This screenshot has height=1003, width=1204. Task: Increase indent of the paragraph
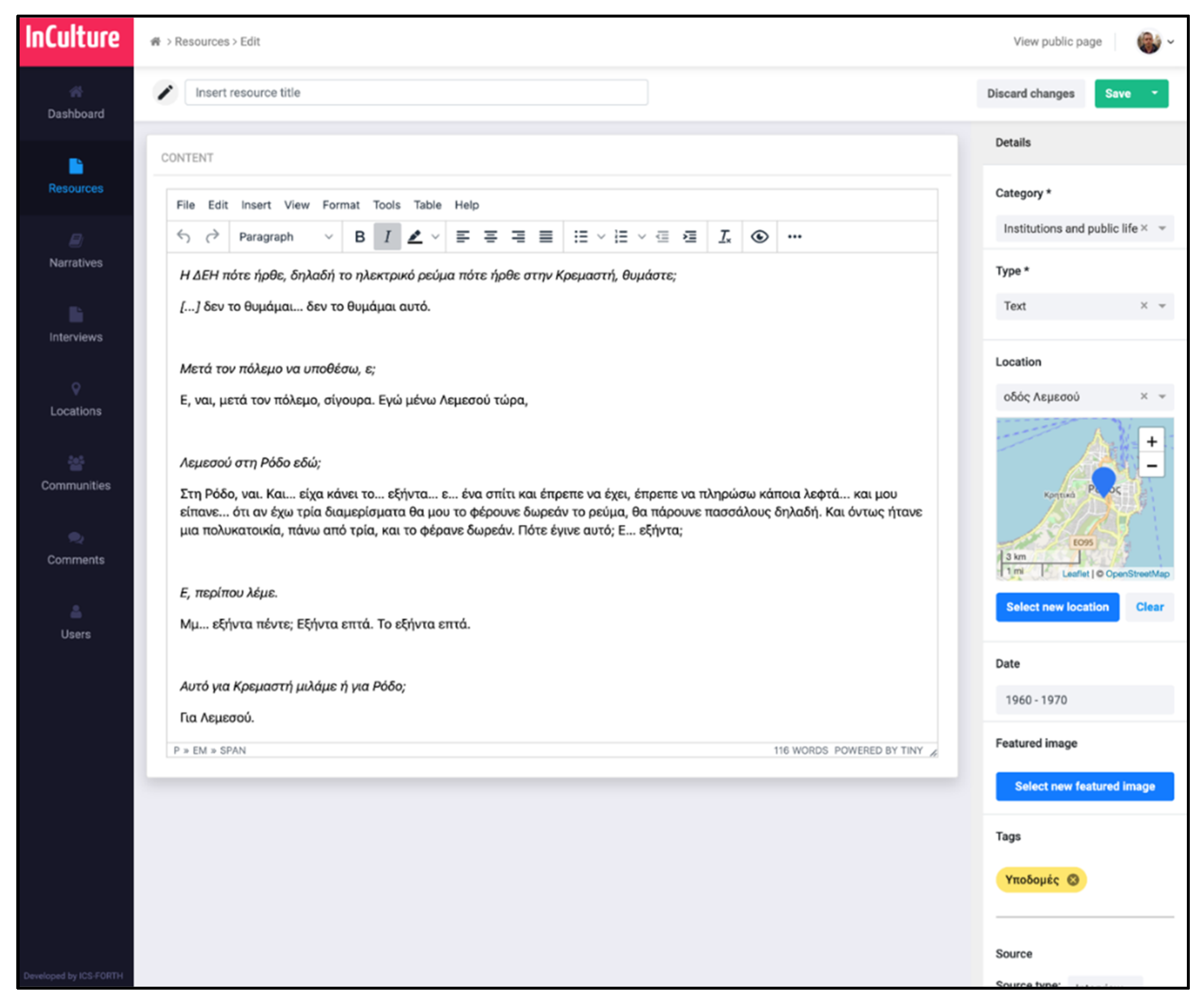click(690, 237)
